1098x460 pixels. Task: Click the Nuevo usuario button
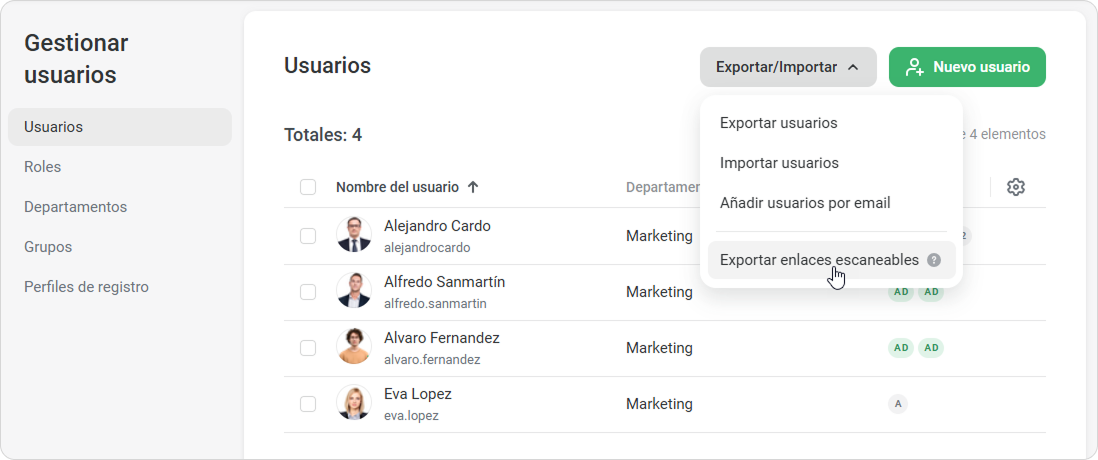[967, 67]
